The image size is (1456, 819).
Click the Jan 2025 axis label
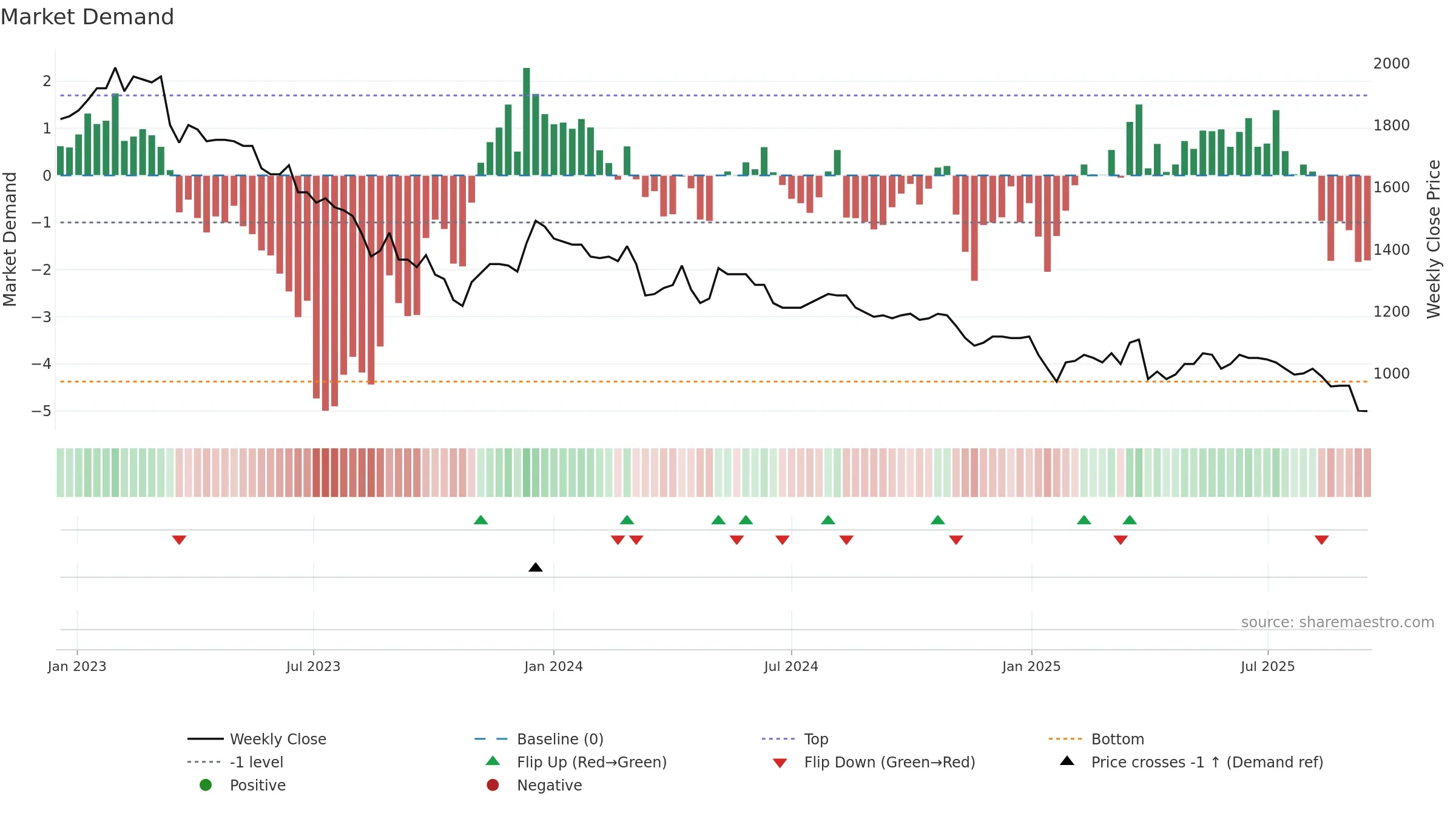[1031, 667]
